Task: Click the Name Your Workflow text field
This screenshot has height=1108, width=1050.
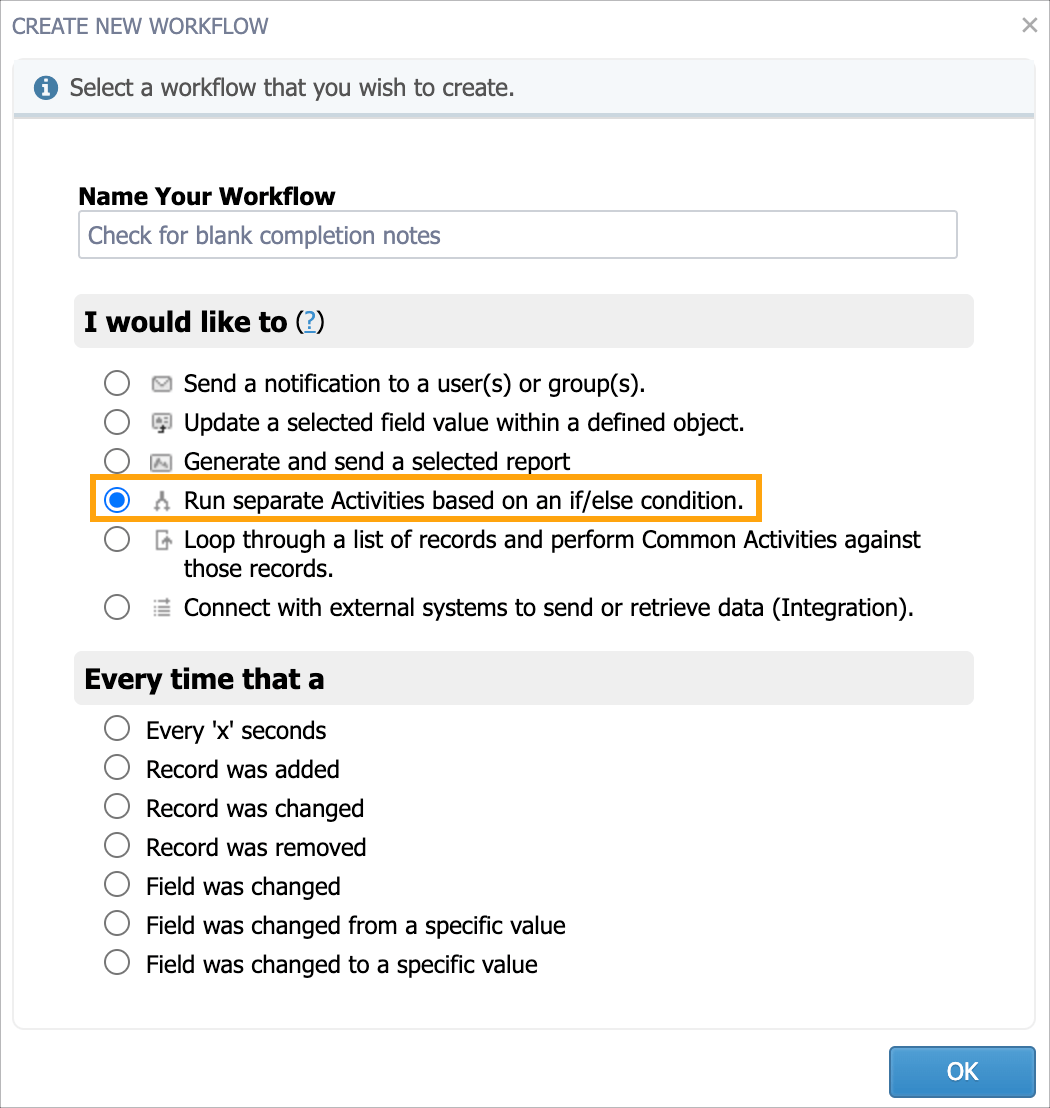Action: click(x=517, y=235)
